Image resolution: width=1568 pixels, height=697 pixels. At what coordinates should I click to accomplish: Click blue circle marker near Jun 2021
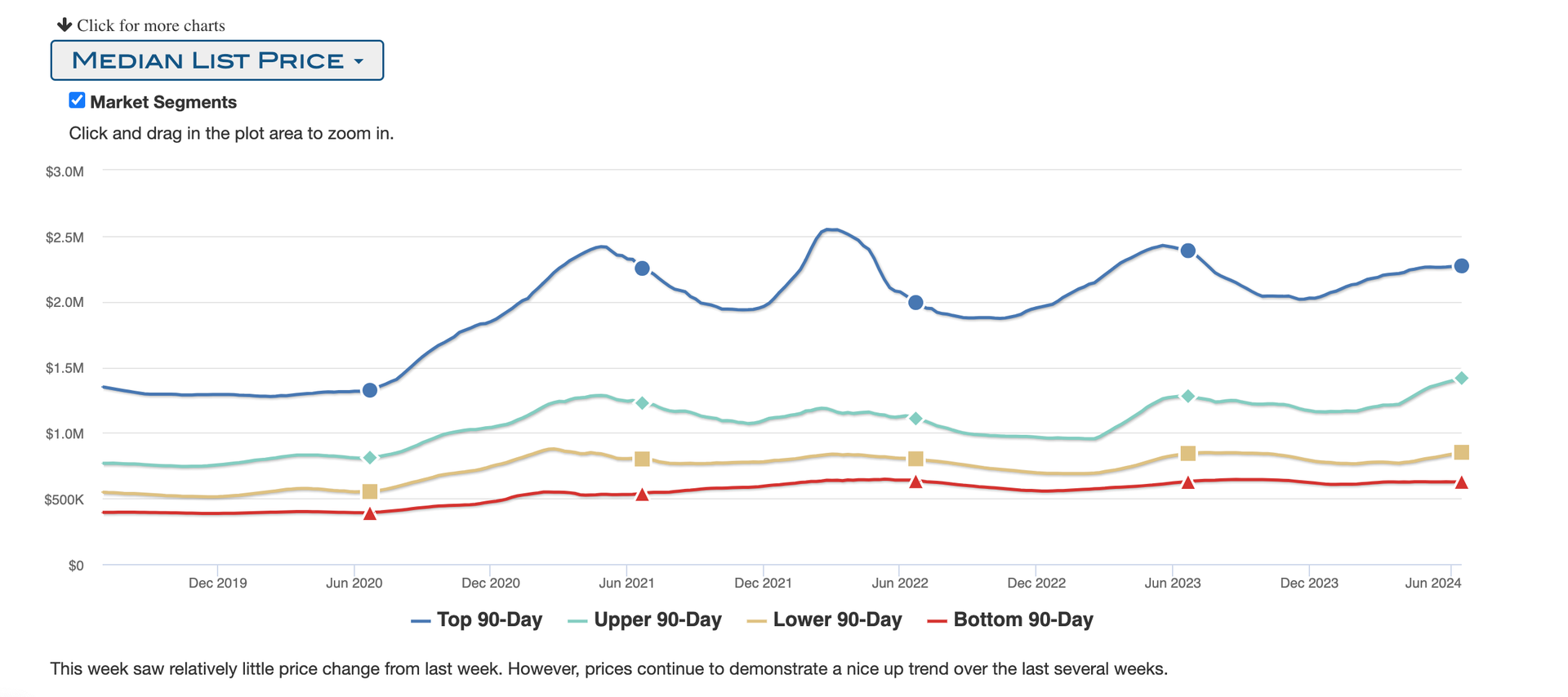643,269
